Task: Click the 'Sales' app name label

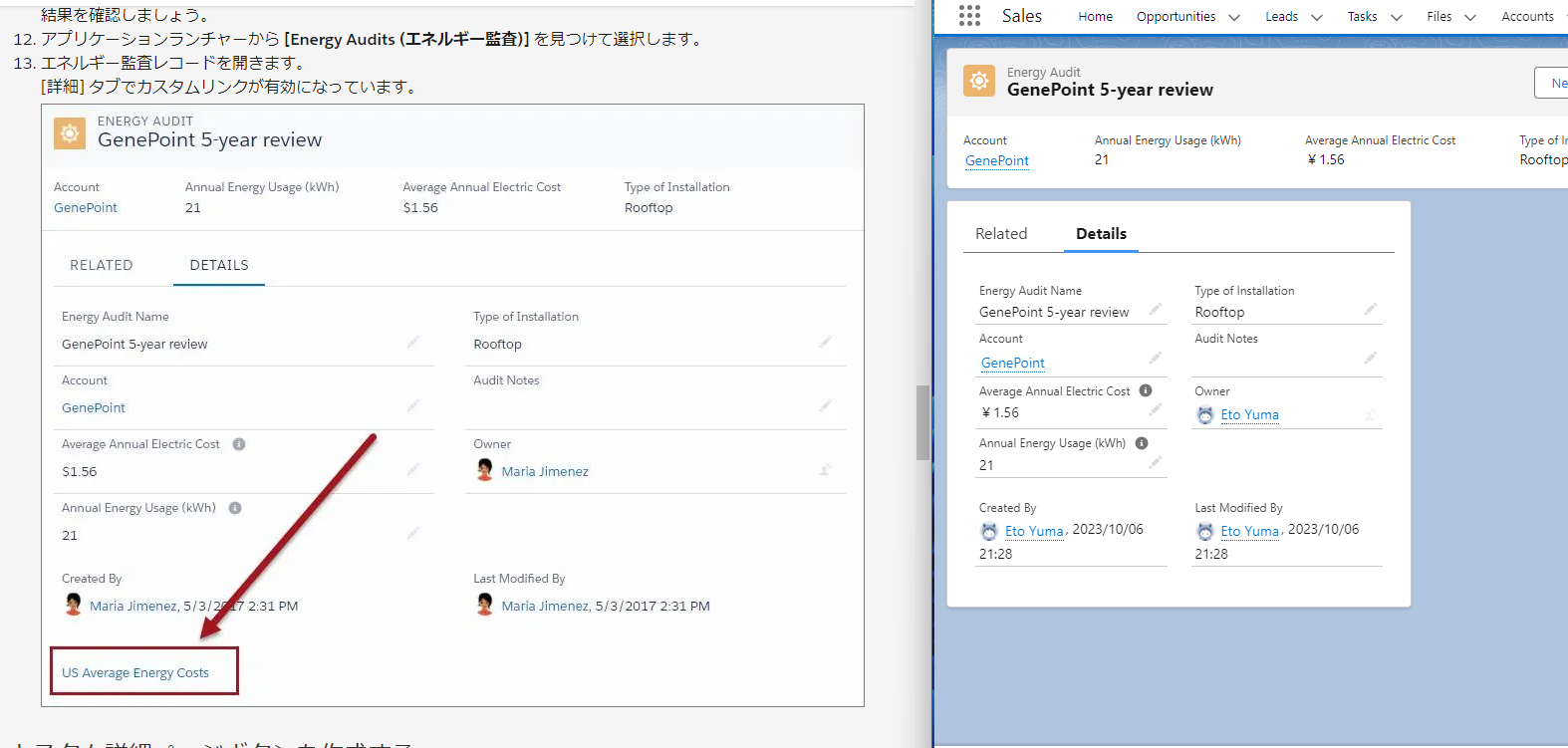Action: click(x=1022, y=16)
